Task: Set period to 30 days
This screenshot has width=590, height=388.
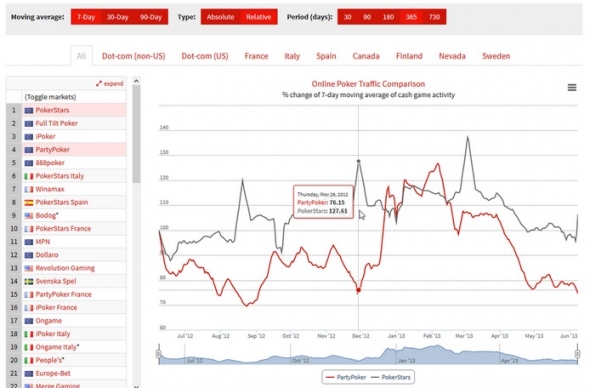Action: (347, 17)
